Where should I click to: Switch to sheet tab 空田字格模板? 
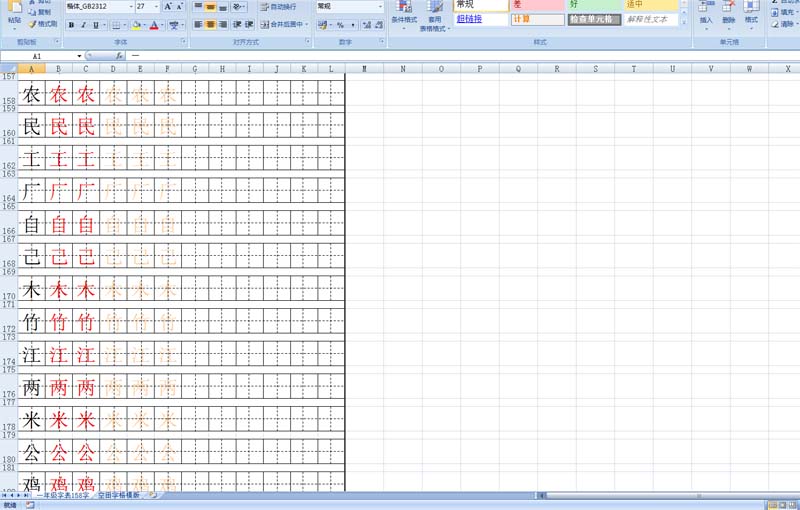pos(118,495)
